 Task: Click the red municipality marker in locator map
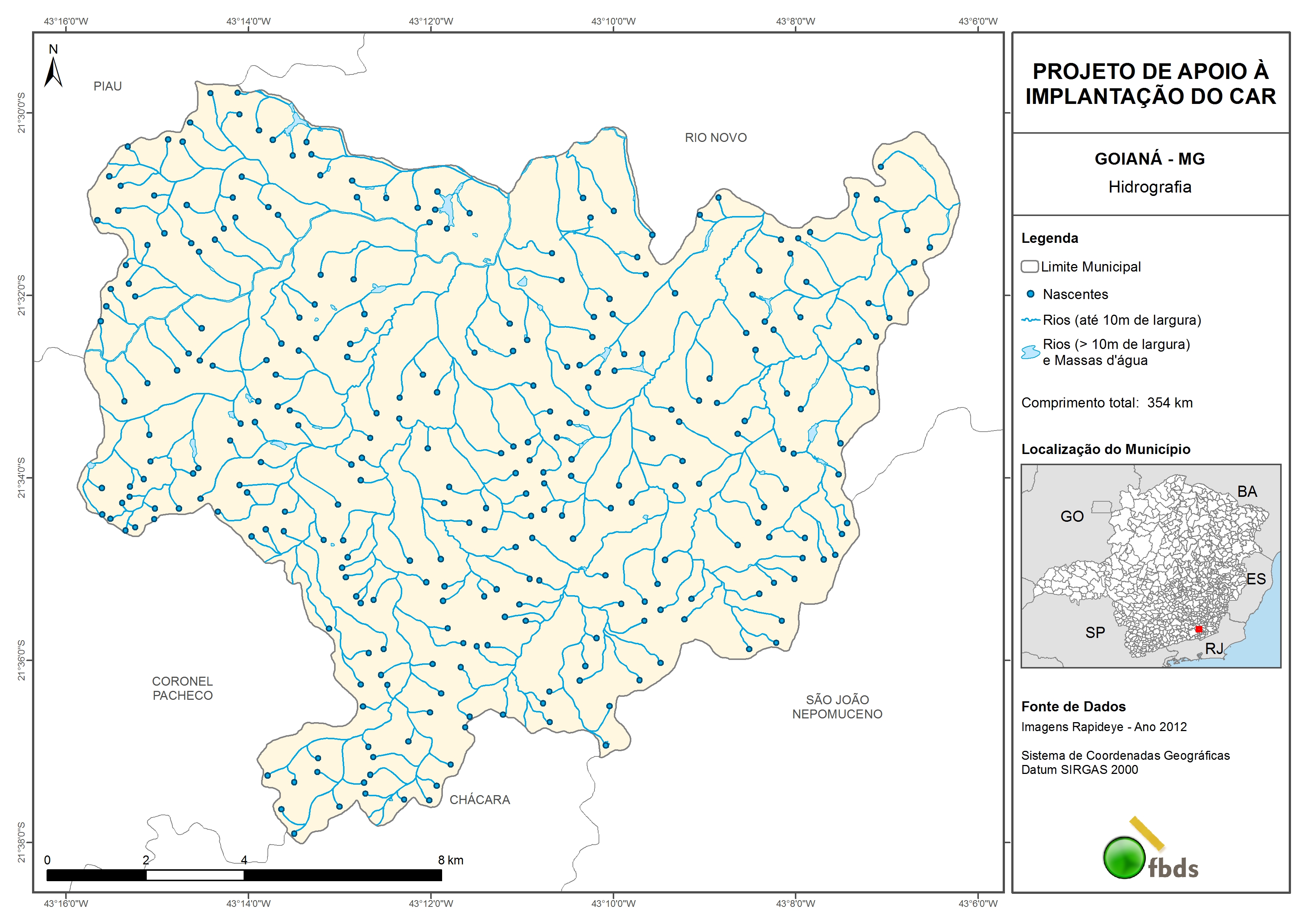(1198, 629)
